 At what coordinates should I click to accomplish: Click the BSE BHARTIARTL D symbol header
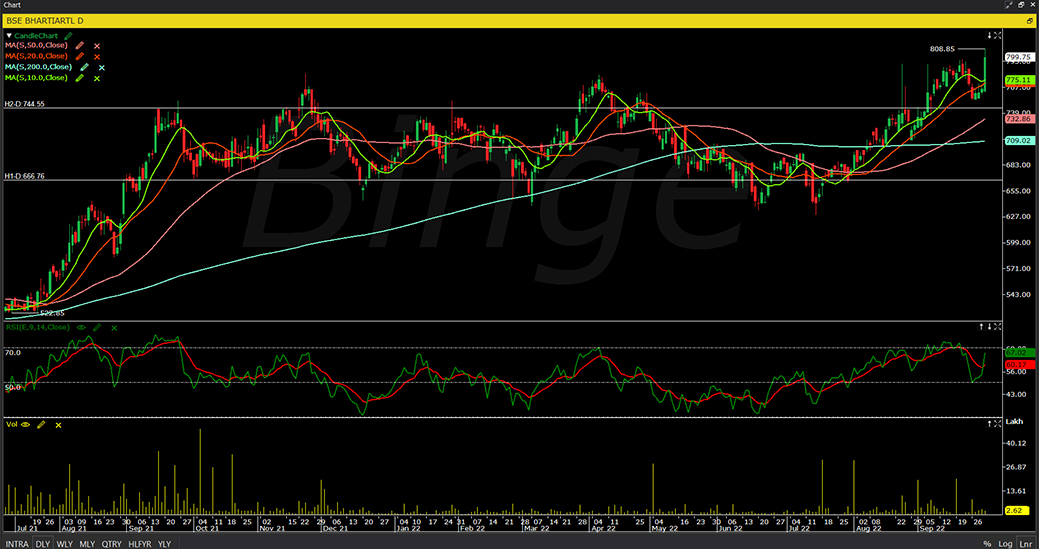44,21
